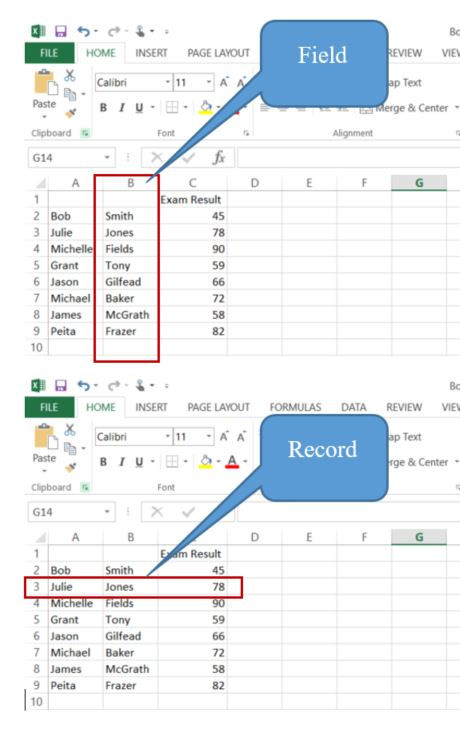
Task: Click the Name Box showing G14 in lower window
Action: click(x=71, y=512)
